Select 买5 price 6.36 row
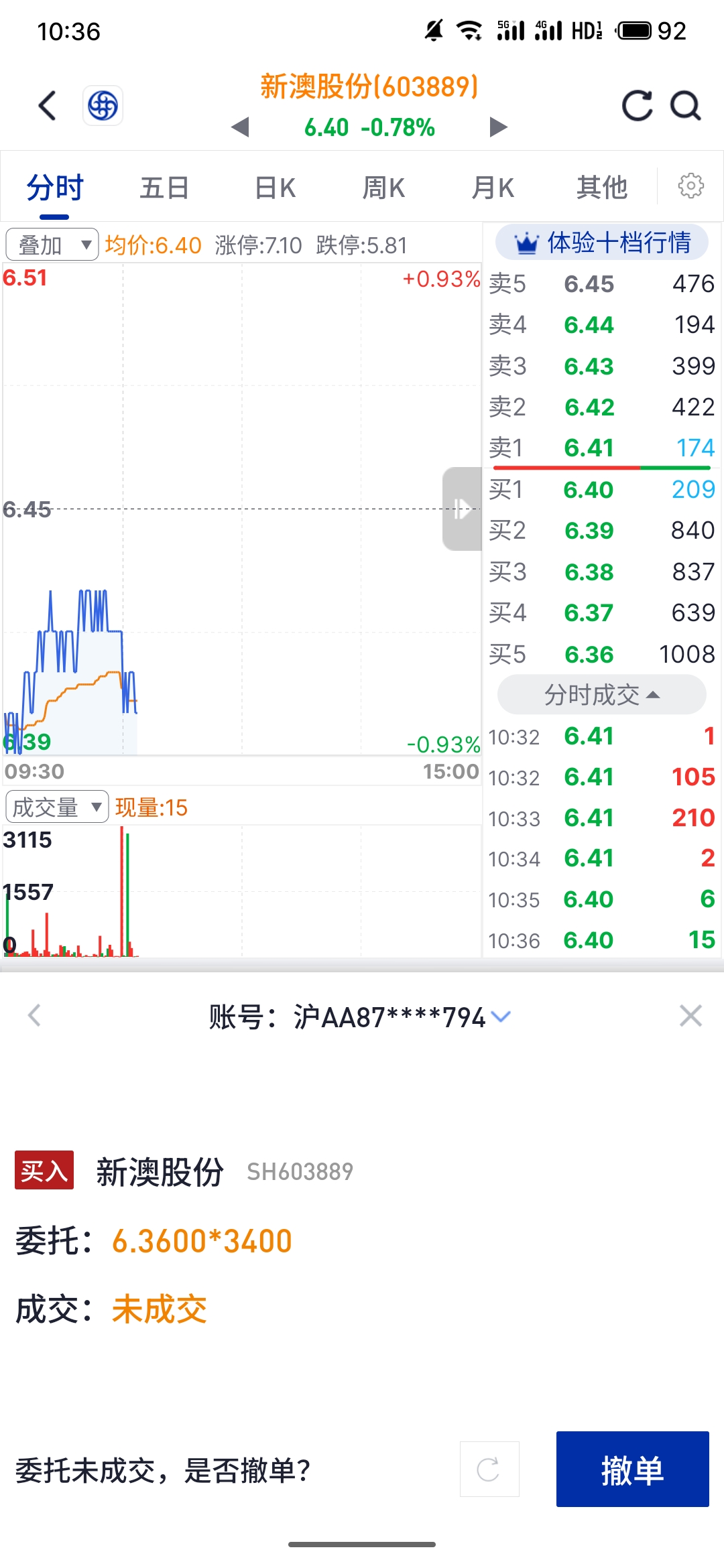 pyautogui.click(x=602, y=655)
